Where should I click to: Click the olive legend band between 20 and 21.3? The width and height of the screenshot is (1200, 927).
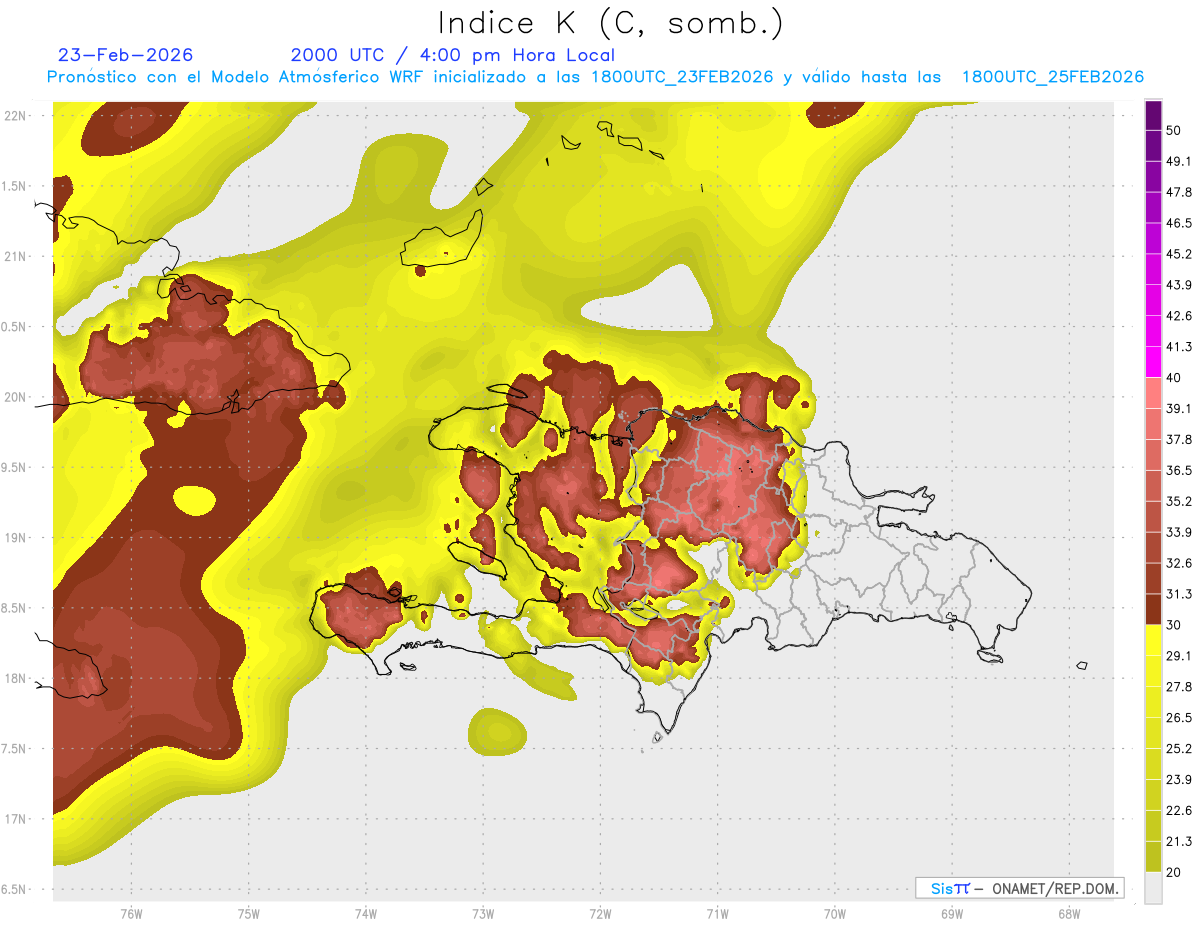(1154, 857)
